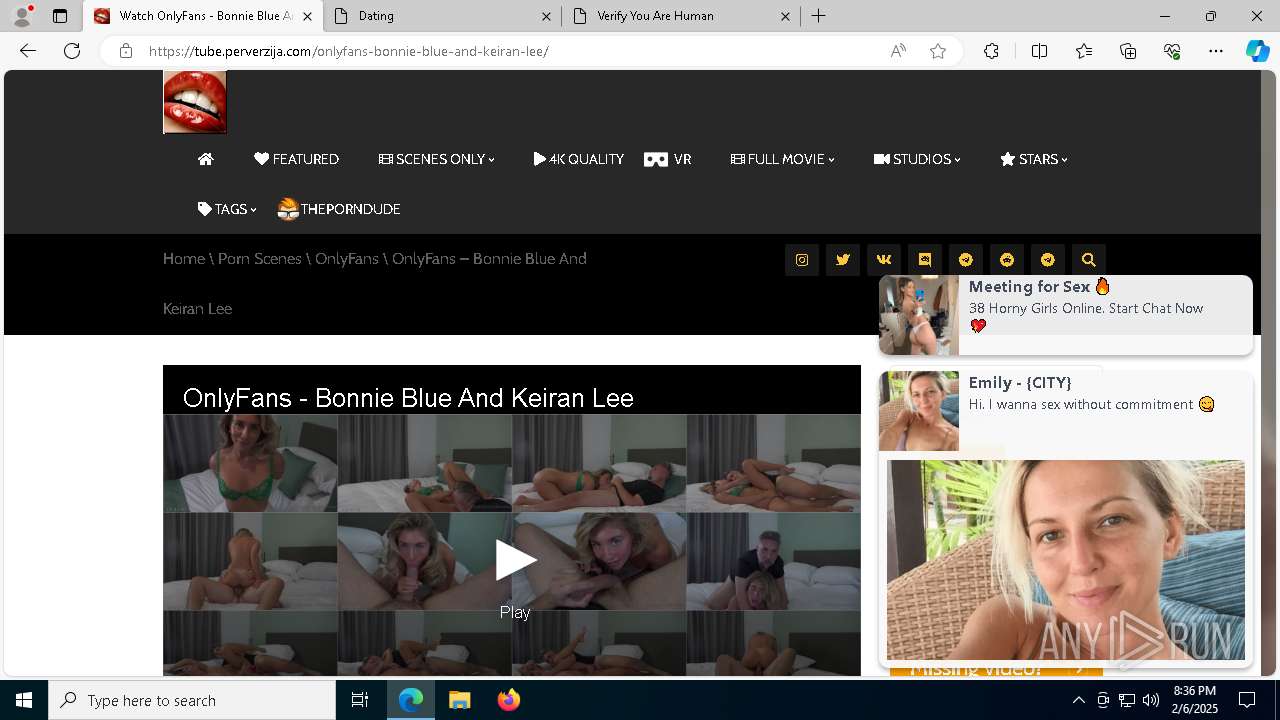Click the site logo
Viewport: 1280px width, 720px height.
[x=195, y=102]
